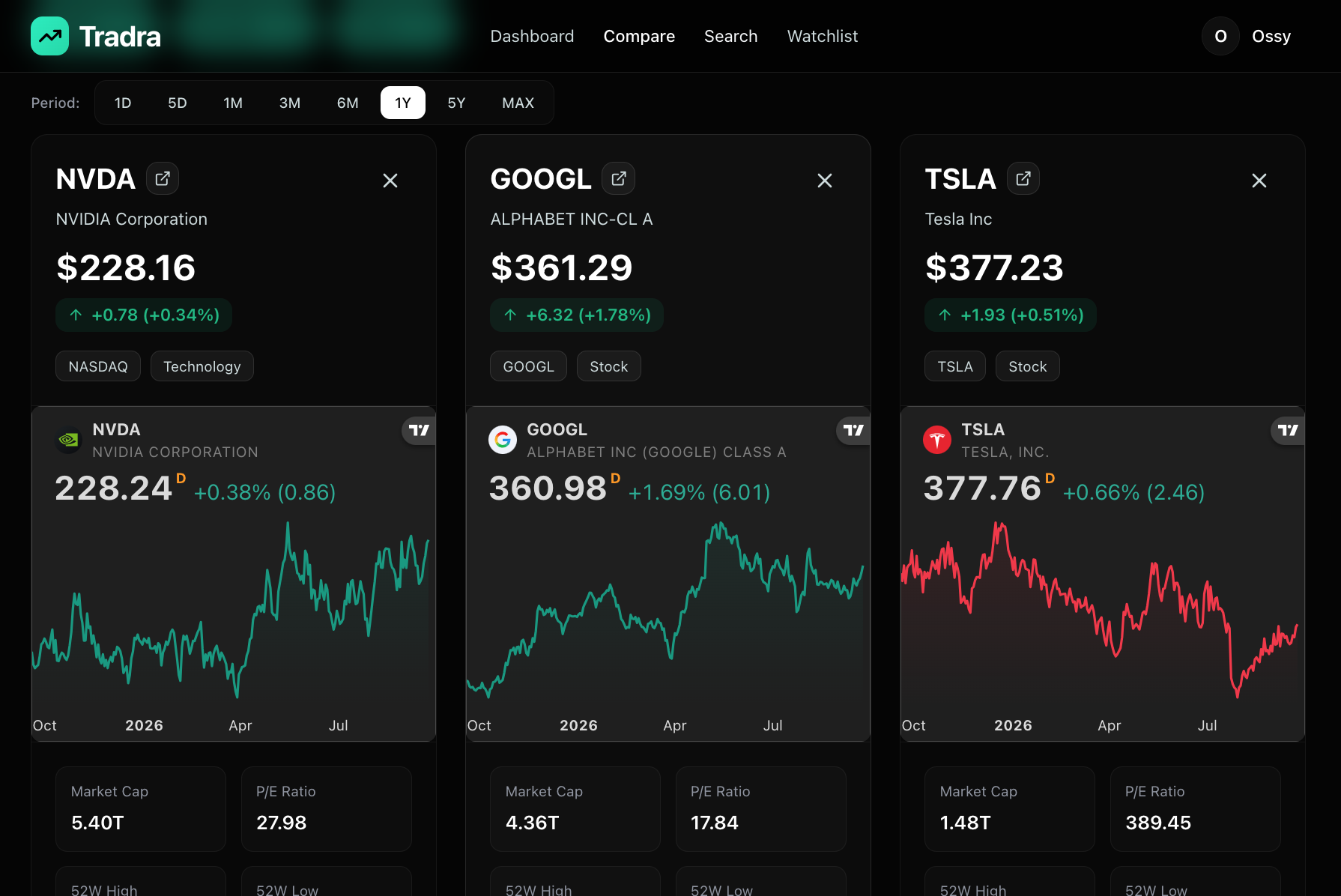Select the 1Y period
This screenshot has height=896, width=1341.
coord(403,103)
